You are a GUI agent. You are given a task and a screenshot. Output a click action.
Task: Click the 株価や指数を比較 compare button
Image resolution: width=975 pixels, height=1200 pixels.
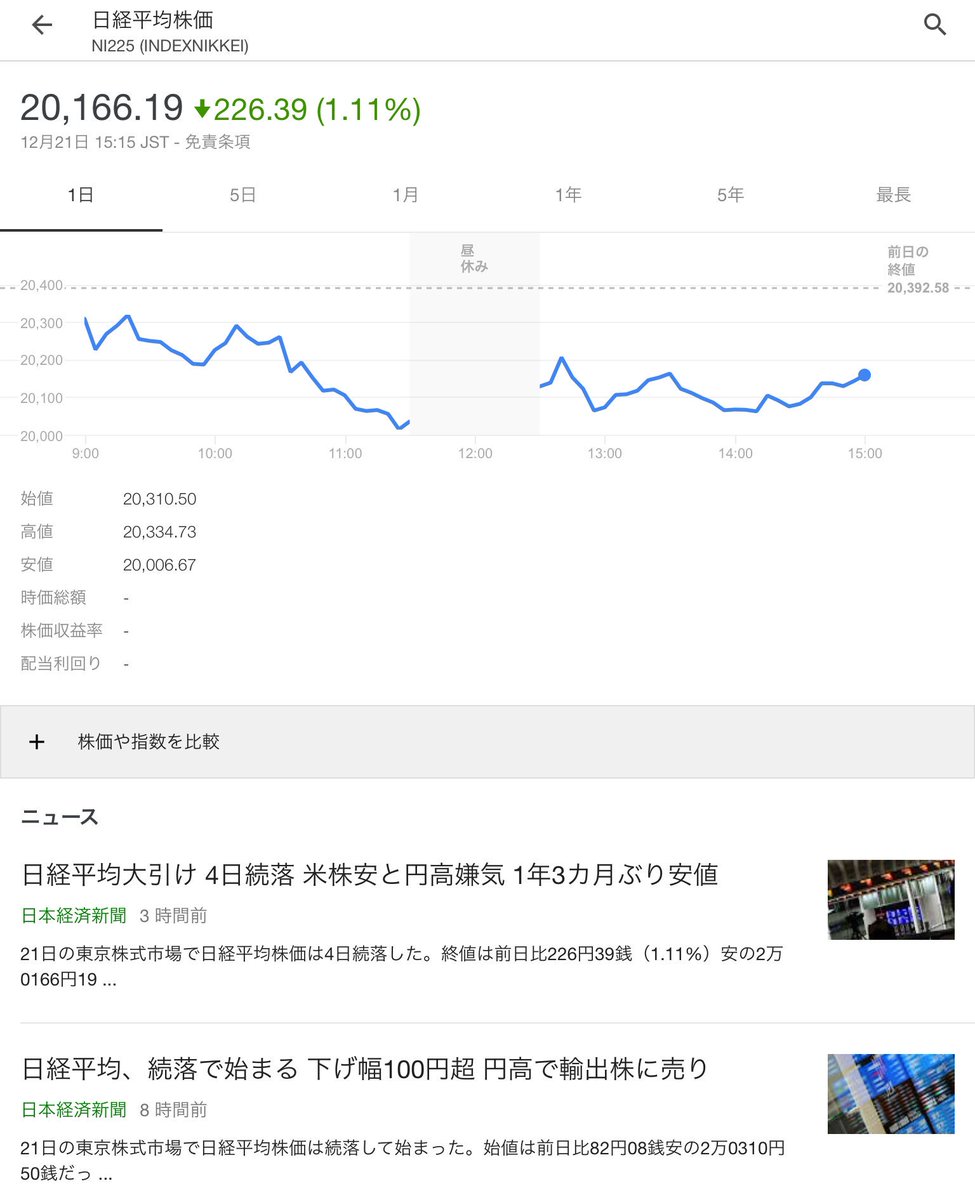click(x=487, y=742)
